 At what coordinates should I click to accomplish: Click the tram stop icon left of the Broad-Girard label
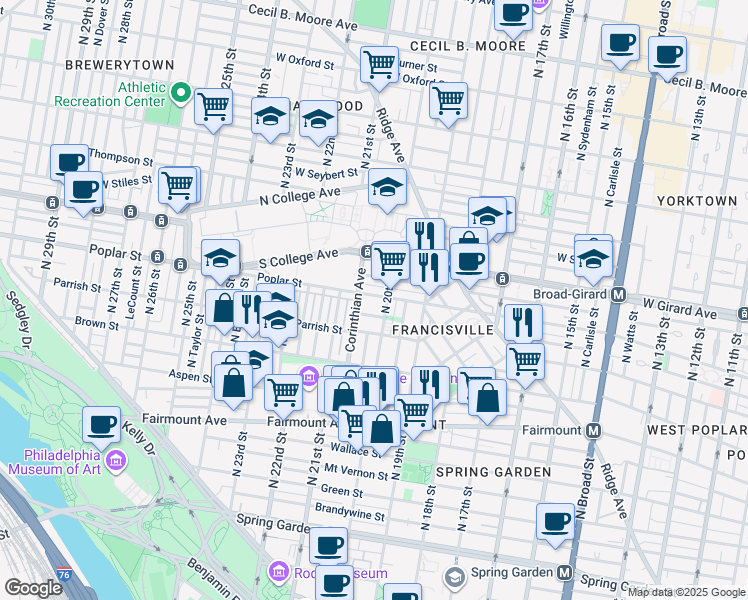[502, 279]
